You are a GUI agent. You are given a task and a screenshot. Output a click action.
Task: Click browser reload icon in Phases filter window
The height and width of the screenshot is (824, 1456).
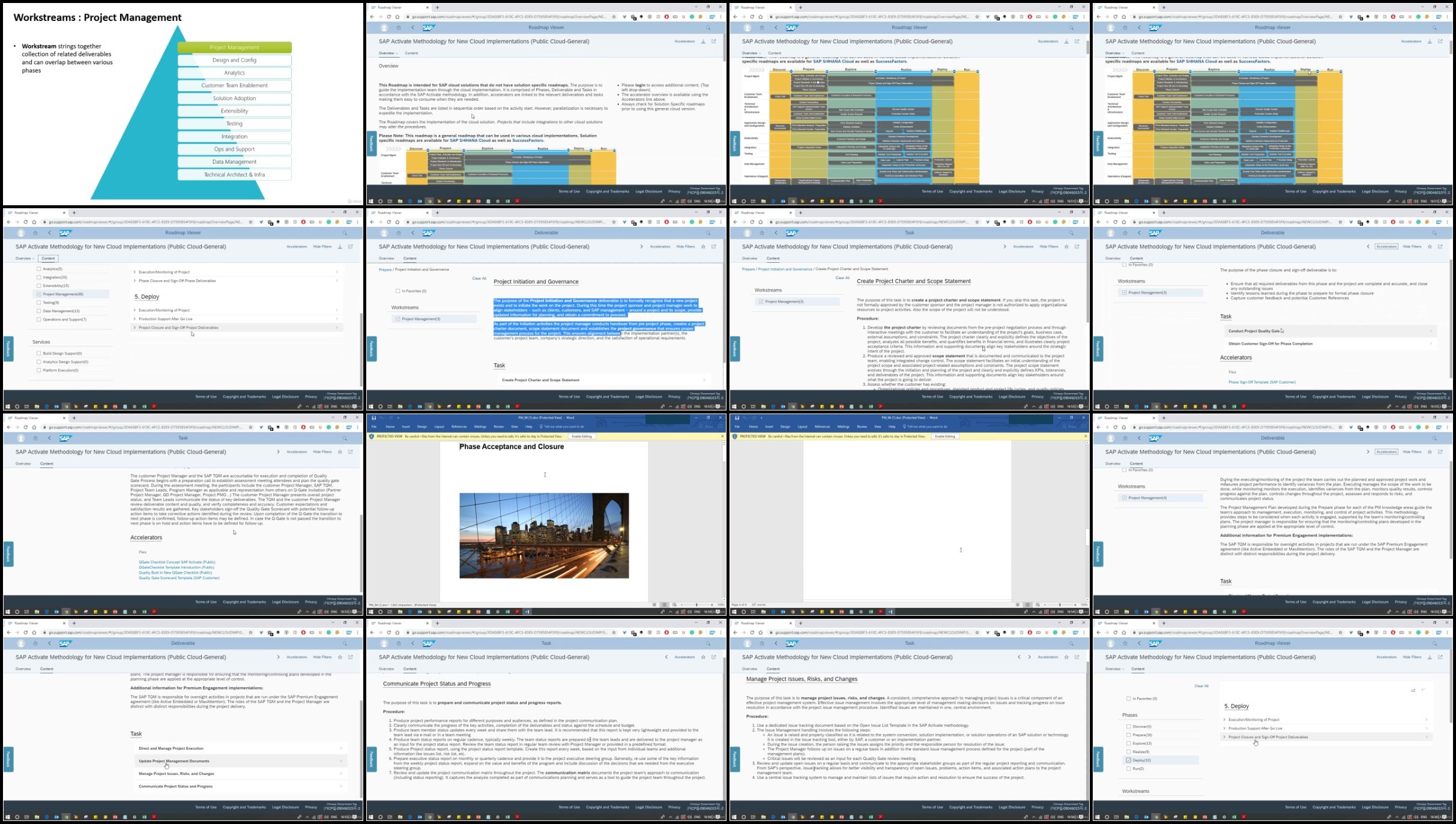coord(1115,633)
